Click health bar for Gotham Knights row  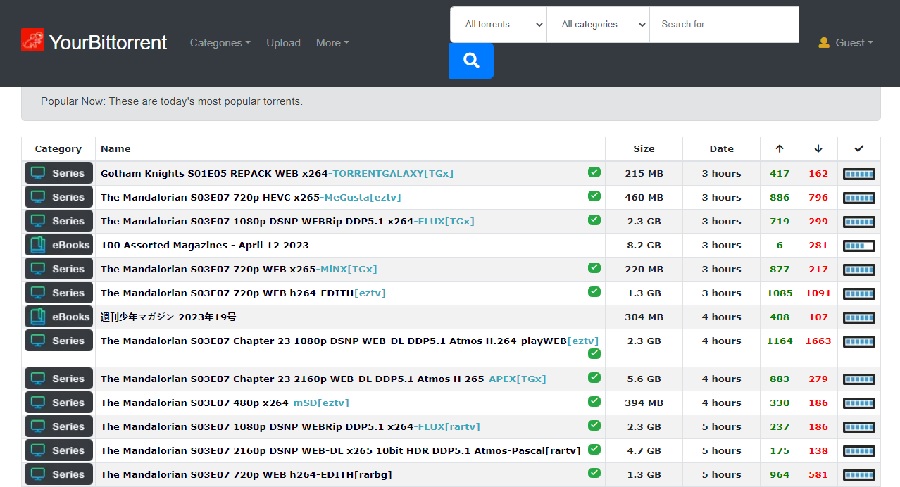coord(859,174)
